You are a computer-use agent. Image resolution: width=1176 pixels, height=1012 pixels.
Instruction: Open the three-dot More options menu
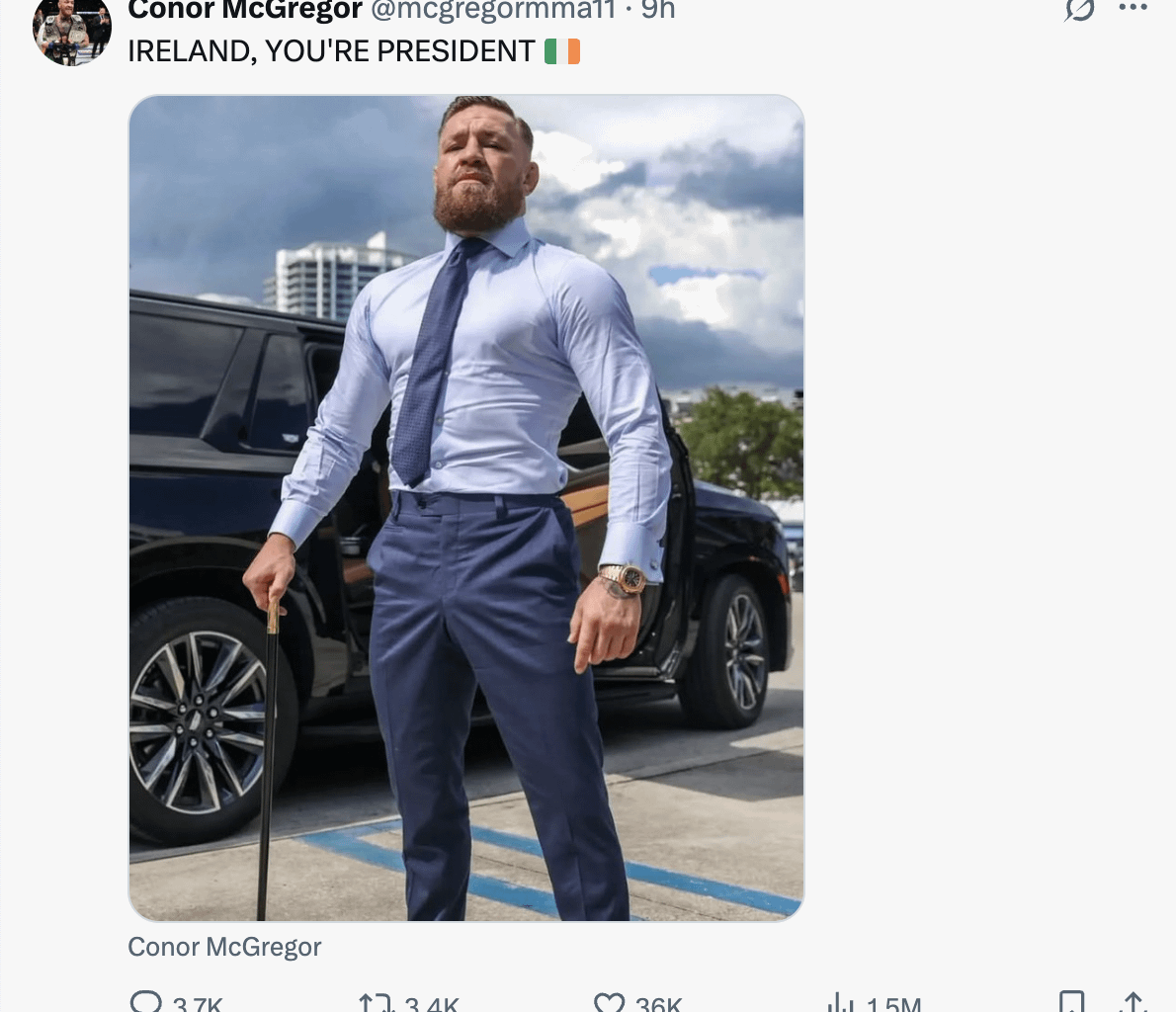click(x=1133, y=8)
